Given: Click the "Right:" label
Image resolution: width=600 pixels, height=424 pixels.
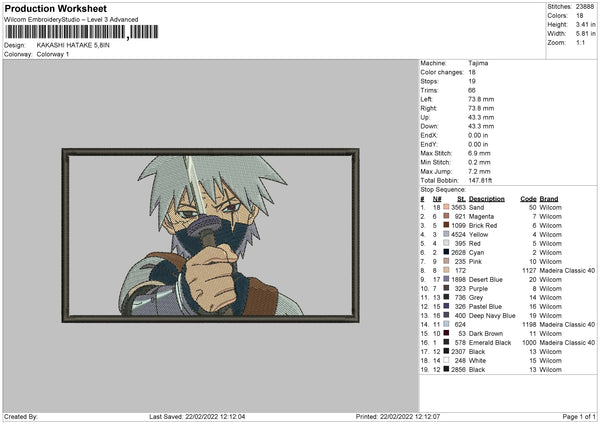Looking at the screenshot, I should (x=429, y=108).
